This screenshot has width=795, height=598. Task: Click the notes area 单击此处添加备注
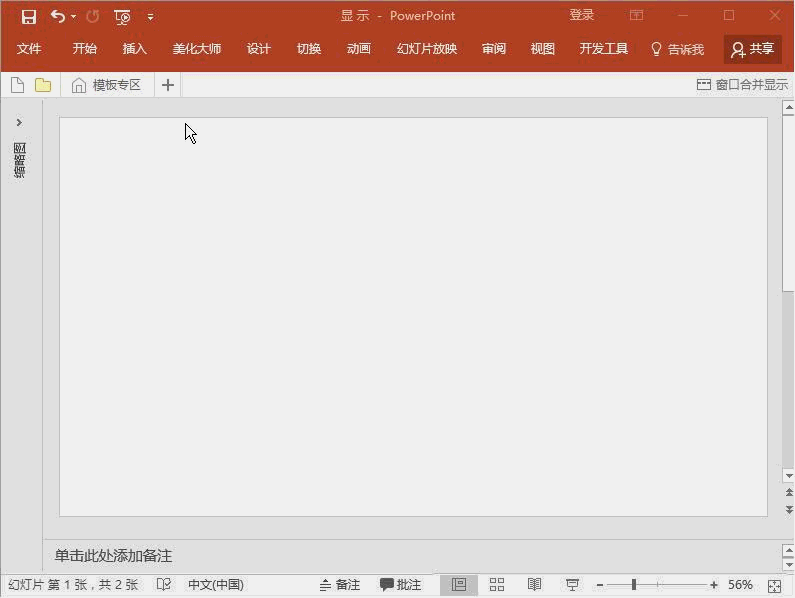[113, 556]
